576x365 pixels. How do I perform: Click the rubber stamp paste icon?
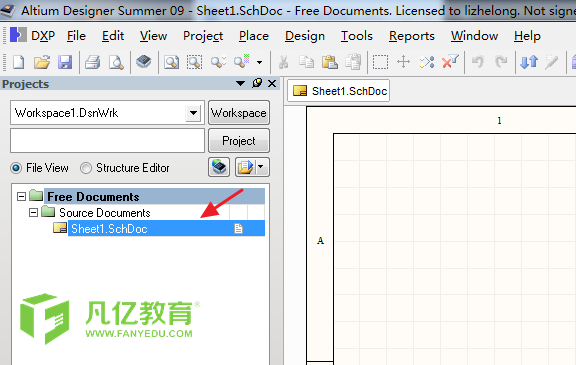353,62
